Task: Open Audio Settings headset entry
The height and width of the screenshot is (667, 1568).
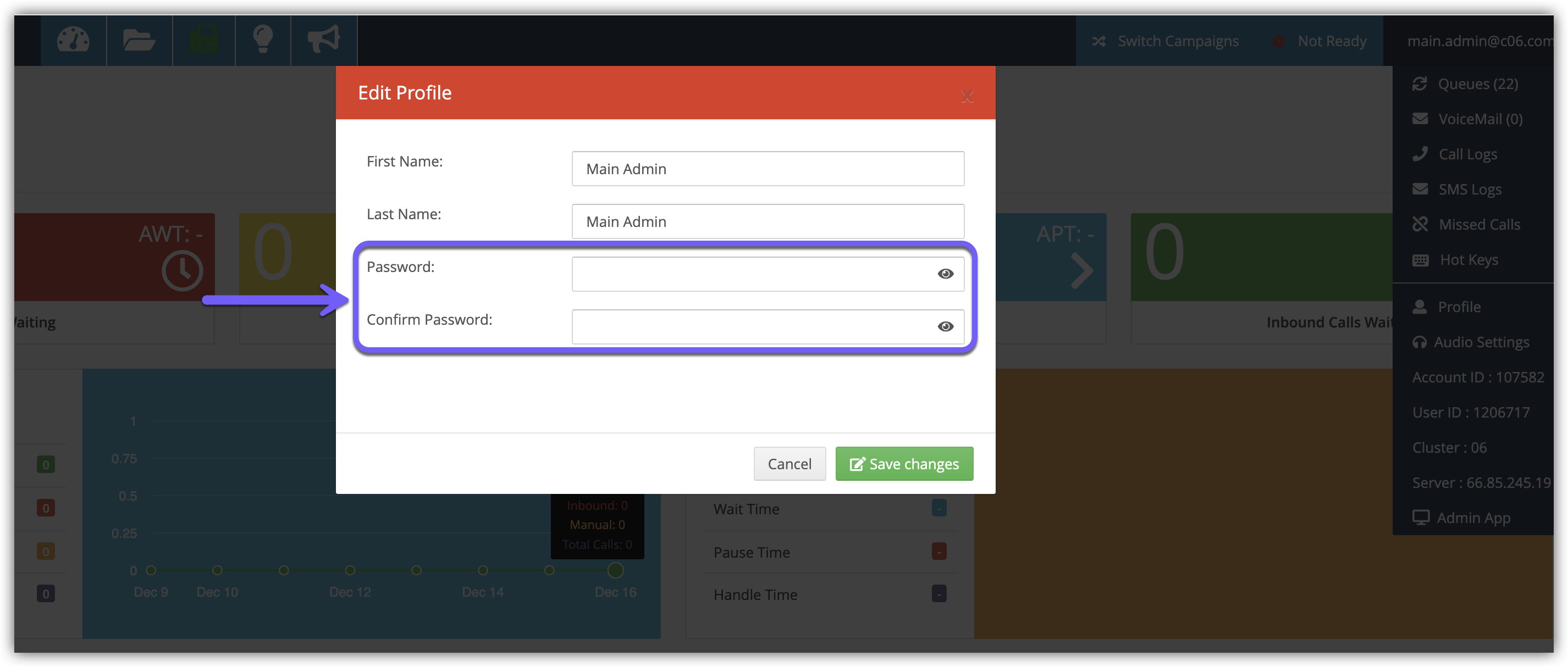Action: (1481, 342)
